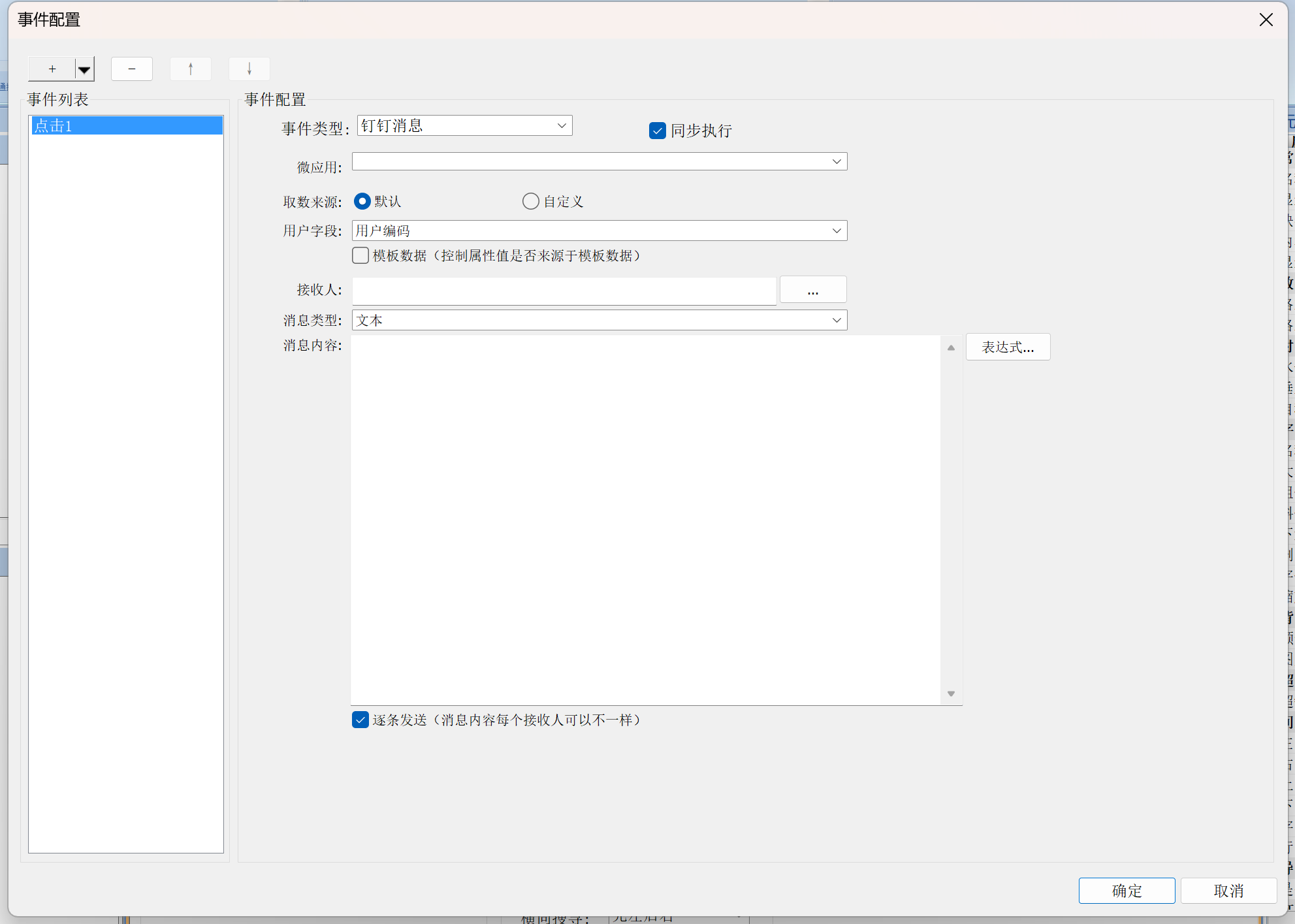Click the plus add event button
This screenshot has width=1295, height=924.
point(52,69)
